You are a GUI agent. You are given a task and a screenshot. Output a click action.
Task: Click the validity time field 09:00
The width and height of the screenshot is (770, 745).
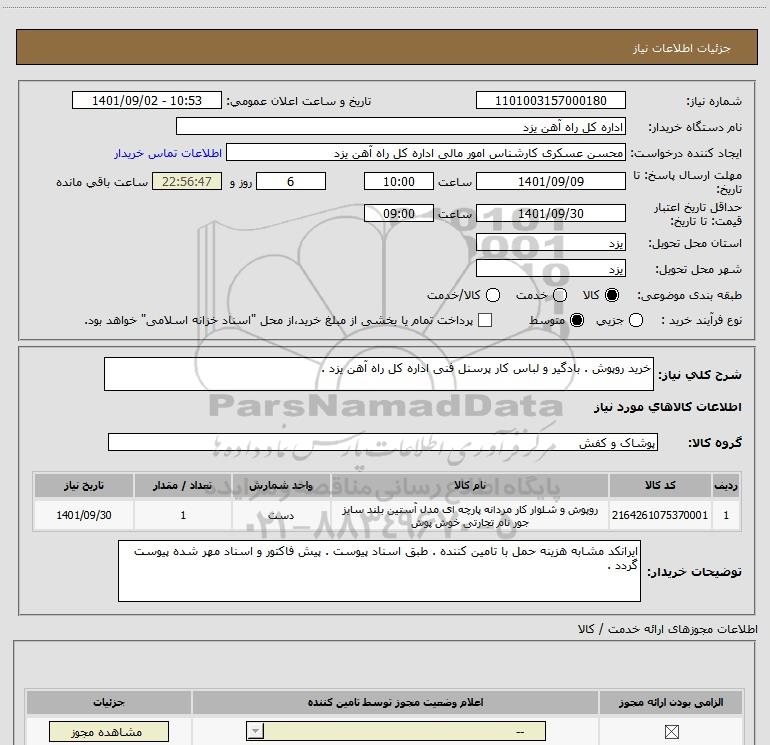(x=399, y=213)
